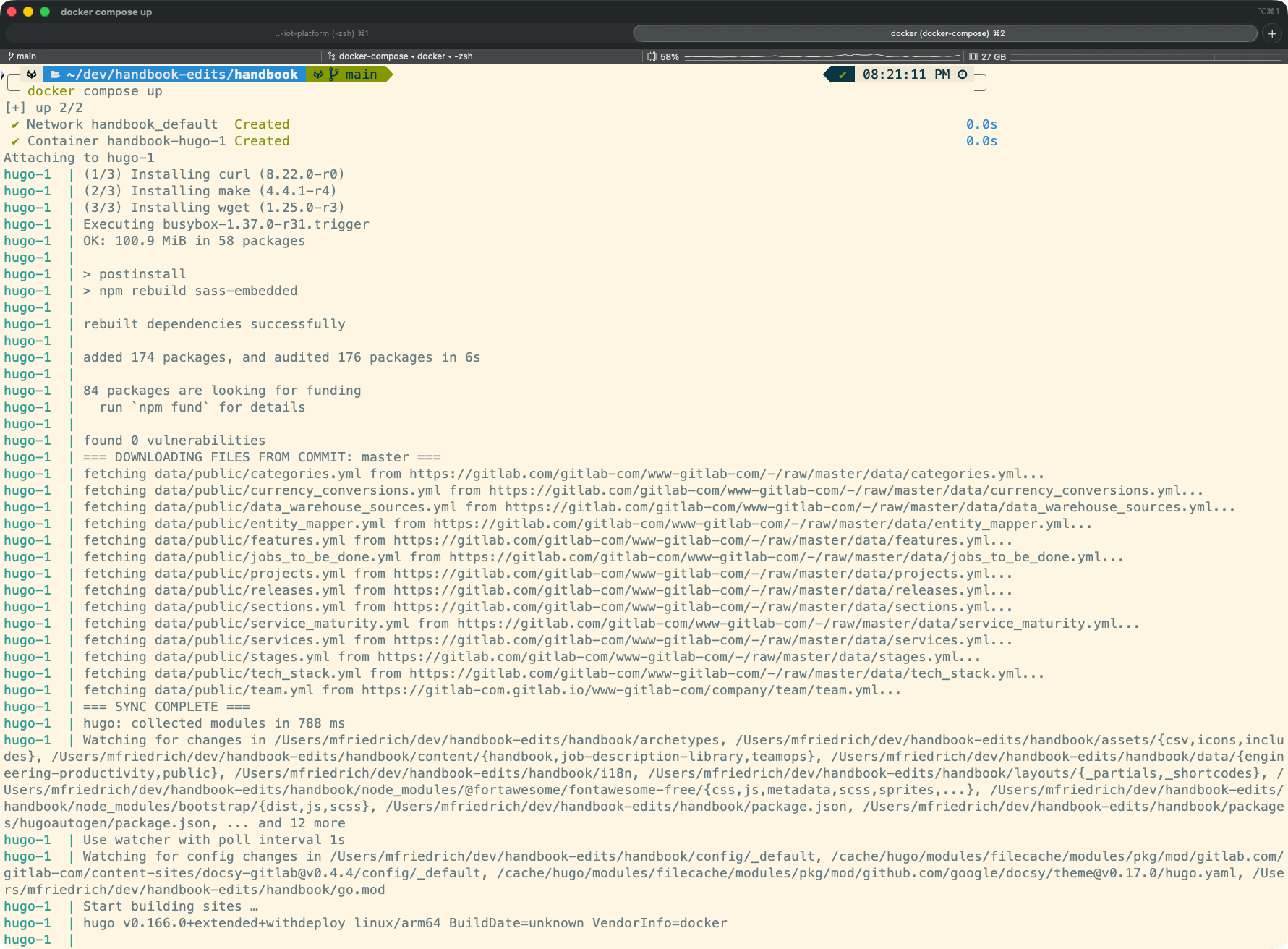1288x949 pixels.
Task: Click 'Start building sites …' line
Action: pyautogui.click(x=171, y=906)
